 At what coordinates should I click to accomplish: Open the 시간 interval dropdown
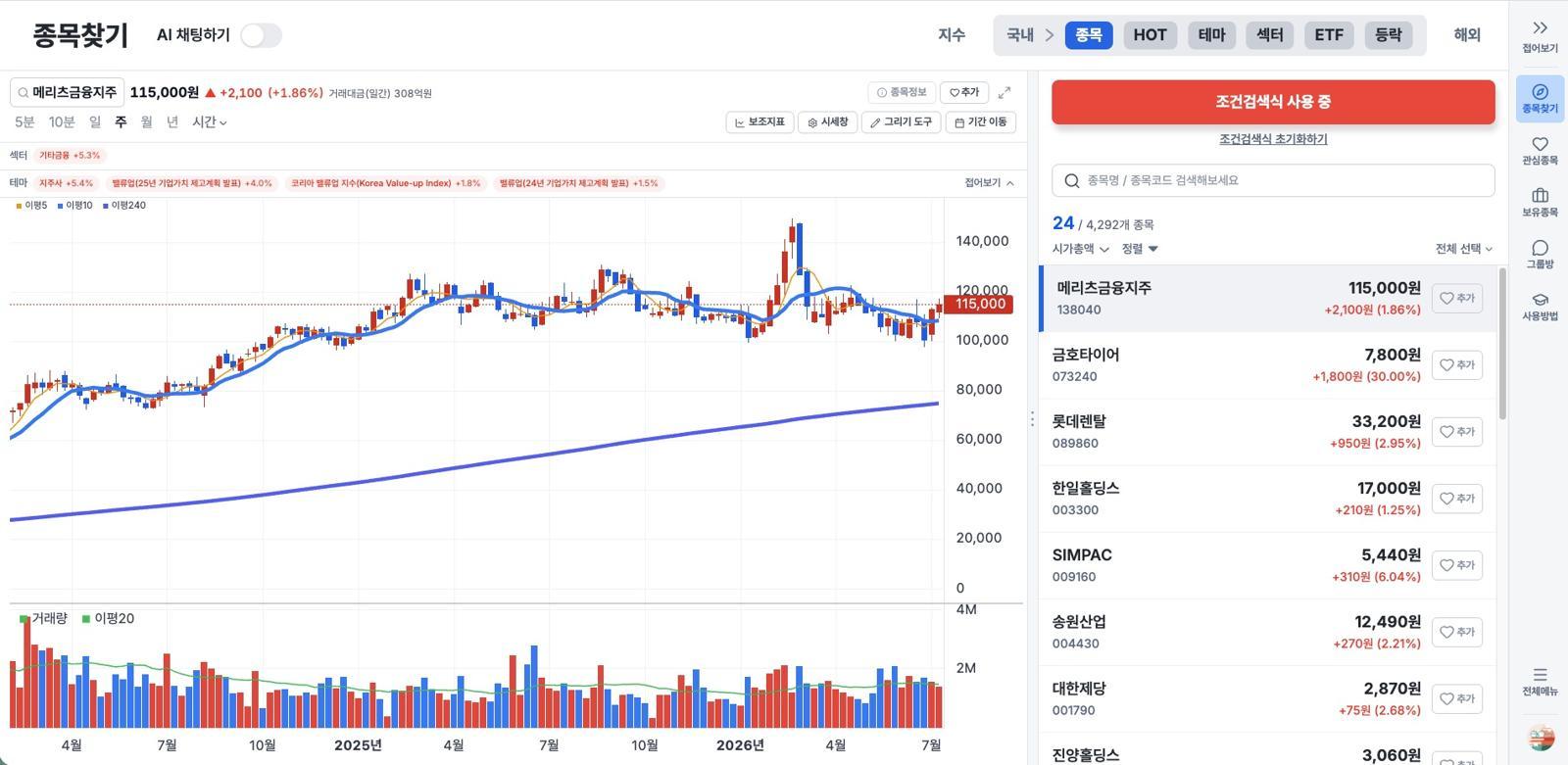click(210, 122)
